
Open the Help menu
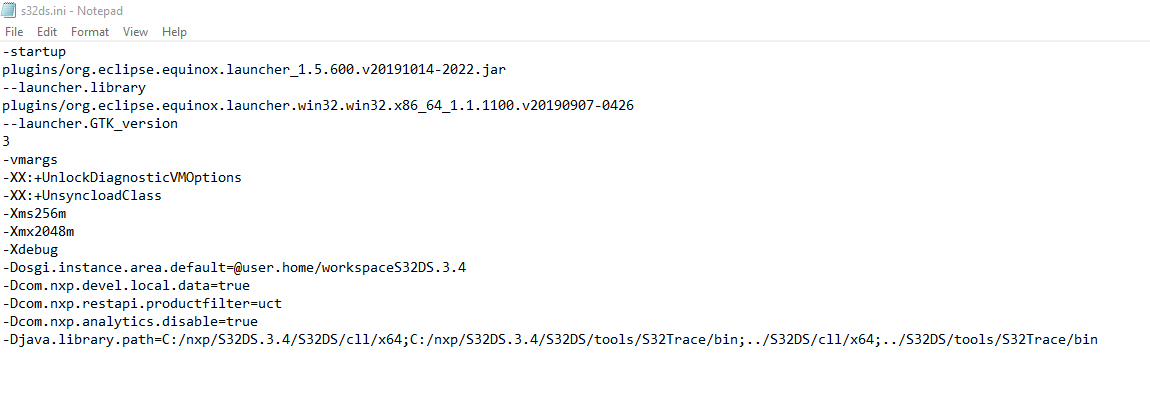pyautogui.click(x=174, y=32)
